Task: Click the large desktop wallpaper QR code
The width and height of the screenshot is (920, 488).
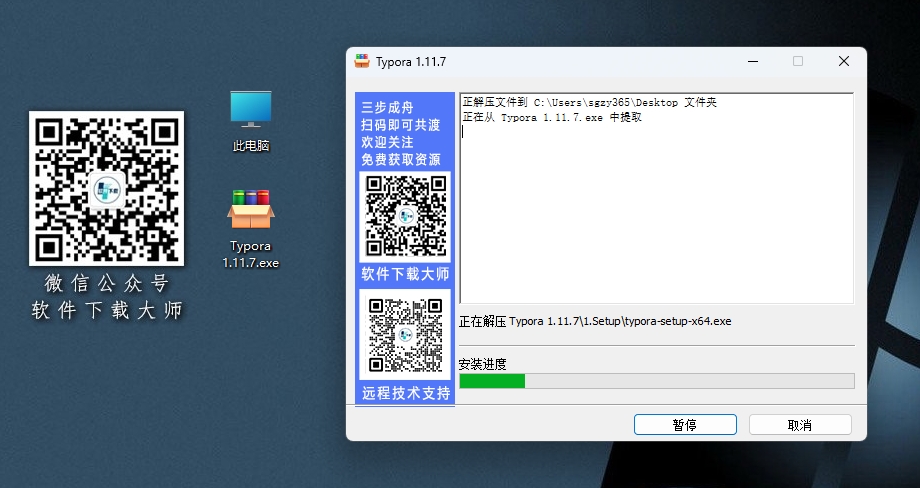Action: pyautogui.click(x=106, y=188)
